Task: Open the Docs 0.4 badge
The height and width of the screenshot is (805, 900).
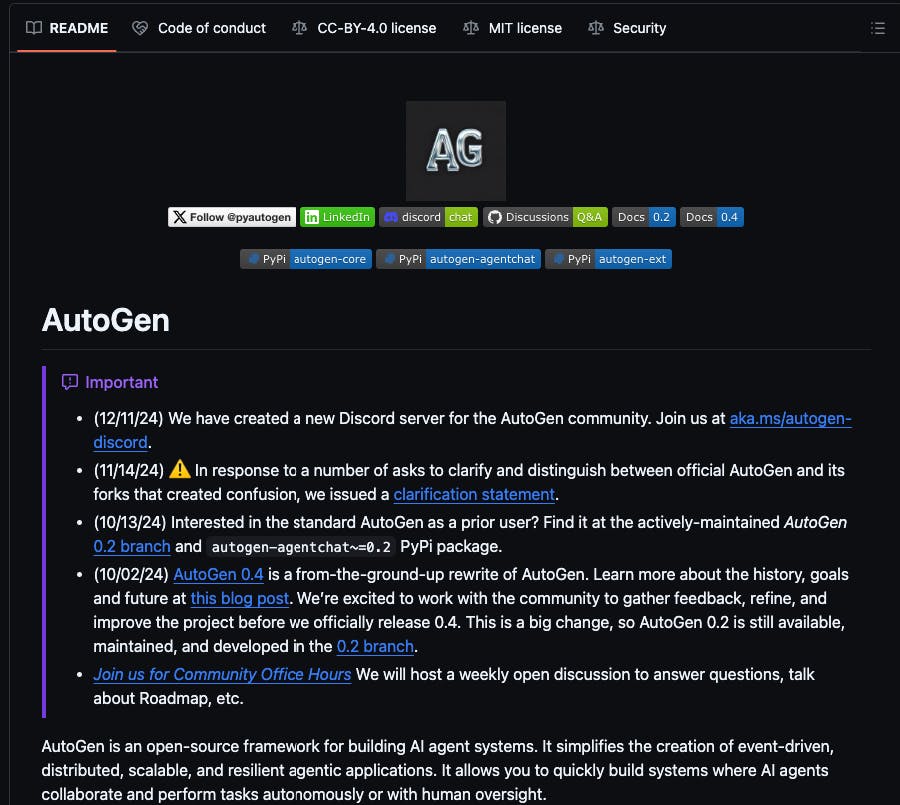Action: tap(712, 217)
